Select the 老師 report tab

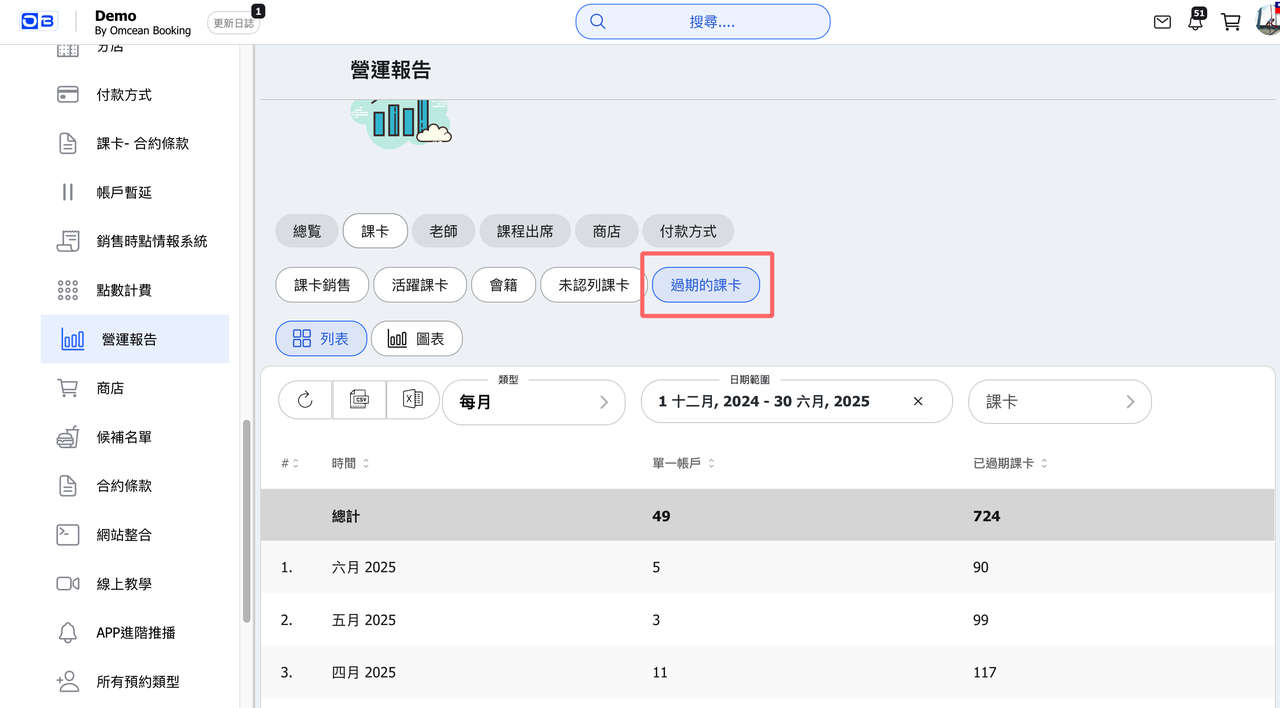[x=443, y=231]
